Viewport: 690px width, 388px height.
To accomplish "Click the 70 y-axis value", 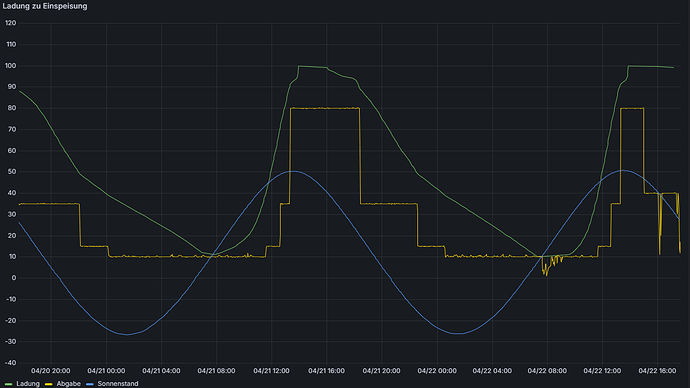I will pos(12,129).
